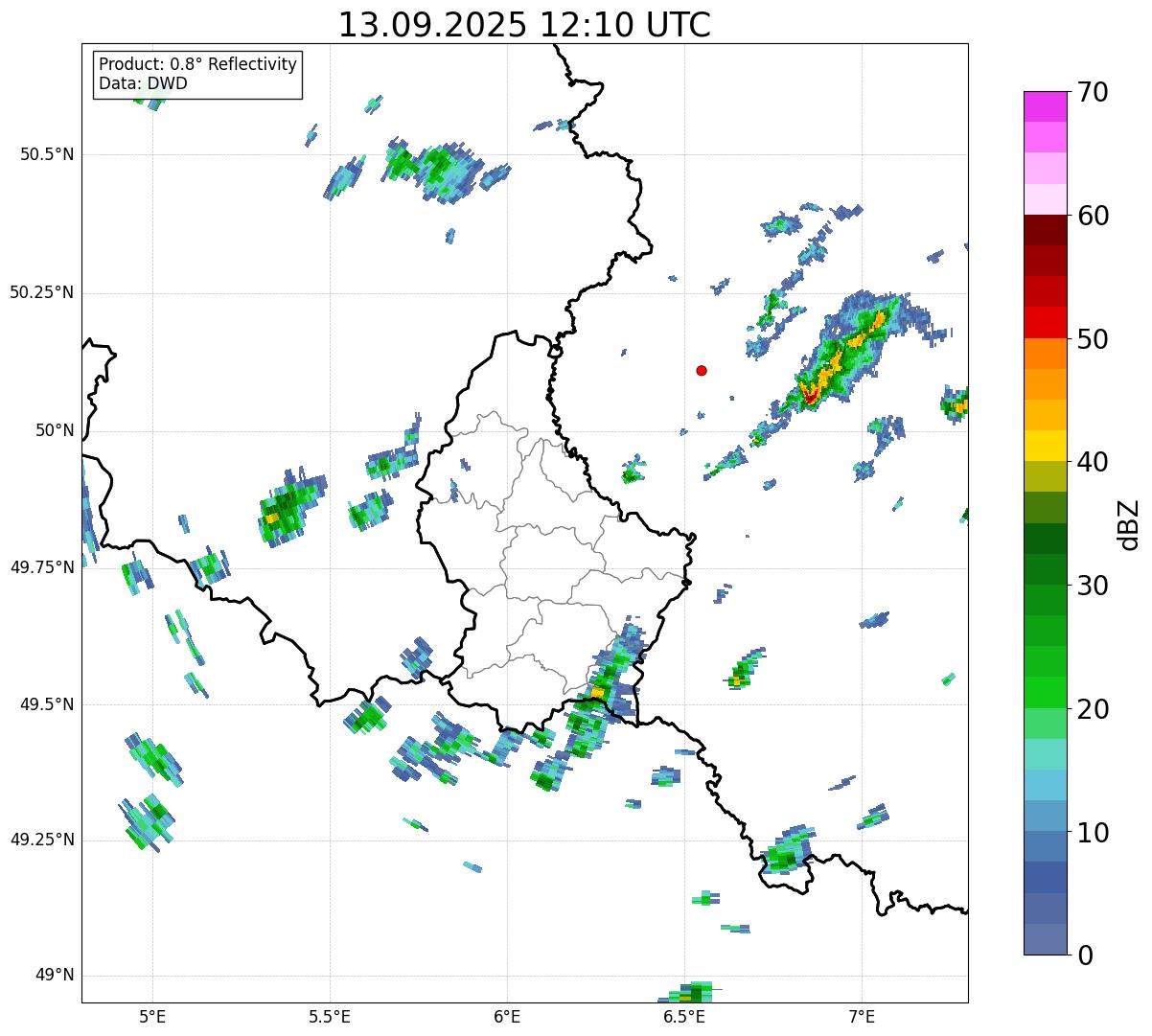Click the title "13.09.2025 12:10 UTC"
This screenshot has height=1036, width=1152.
[x=524, y=25]
